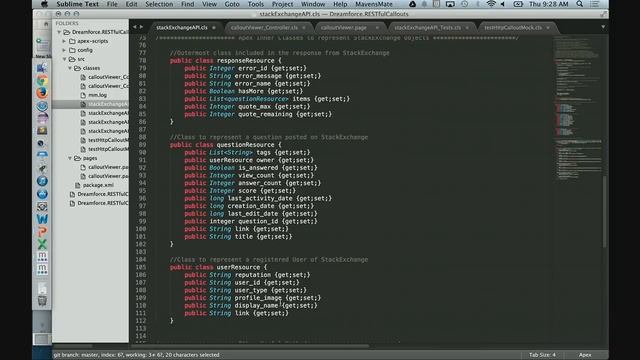Click the Google Drive menu bar icon
The image size is (640, 360).
point(413,4)
